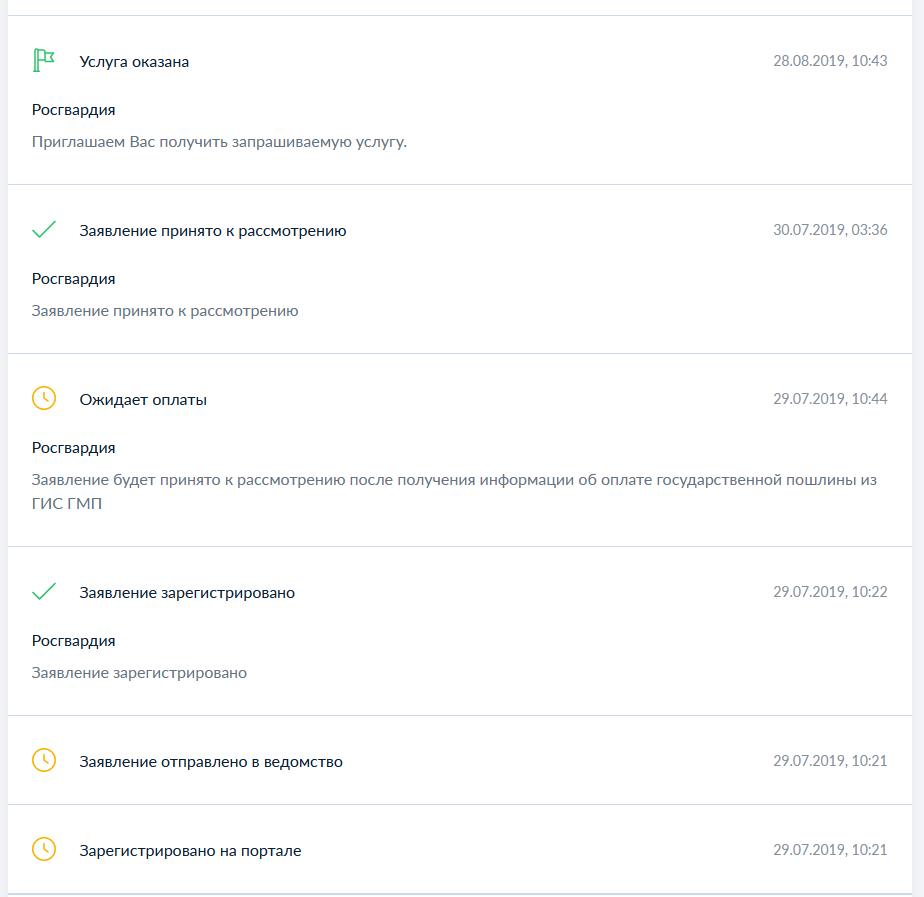The height and width of the screenshot is (897, 924).
Task: Click the clock icon beside Ожидает оплаты
Action: click(44, 398)
